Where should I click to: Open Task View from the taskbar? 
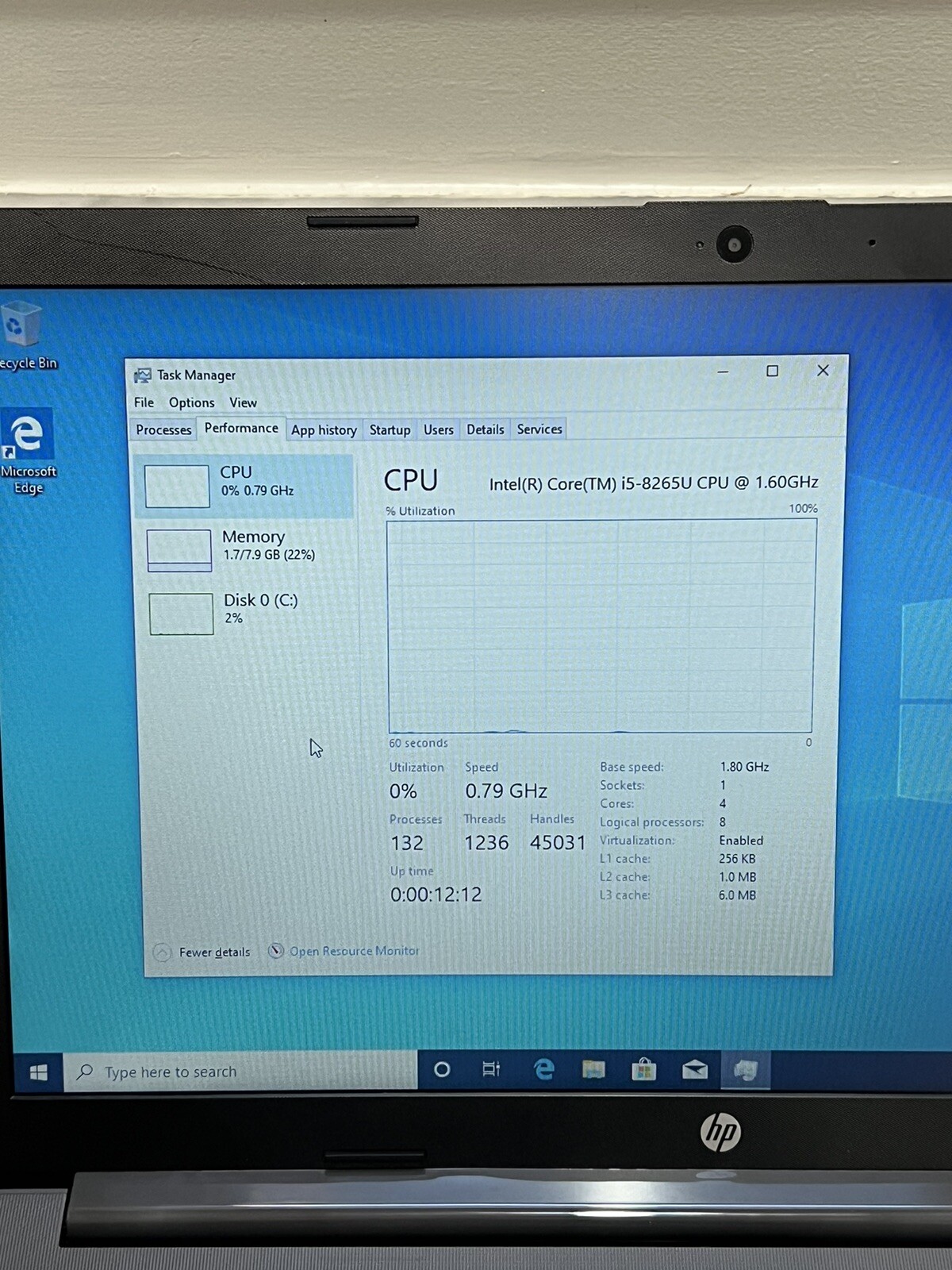point(491,1070)
